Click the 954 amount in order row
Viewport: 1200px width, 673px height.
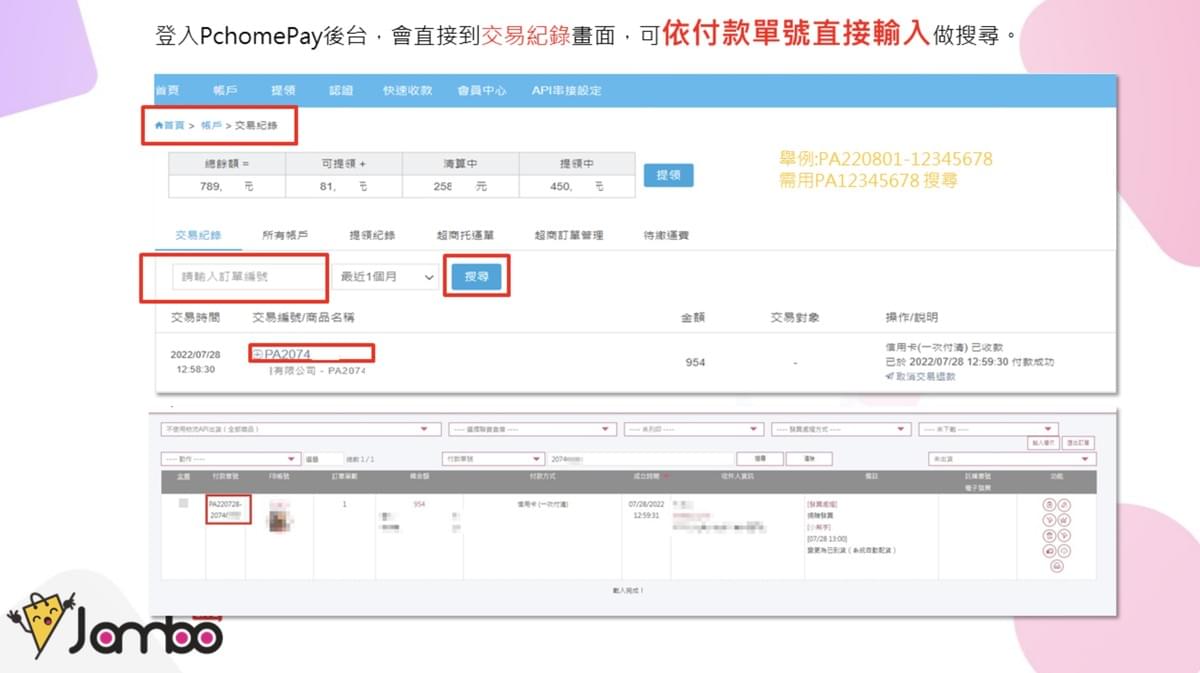click(x=419, y=504)
